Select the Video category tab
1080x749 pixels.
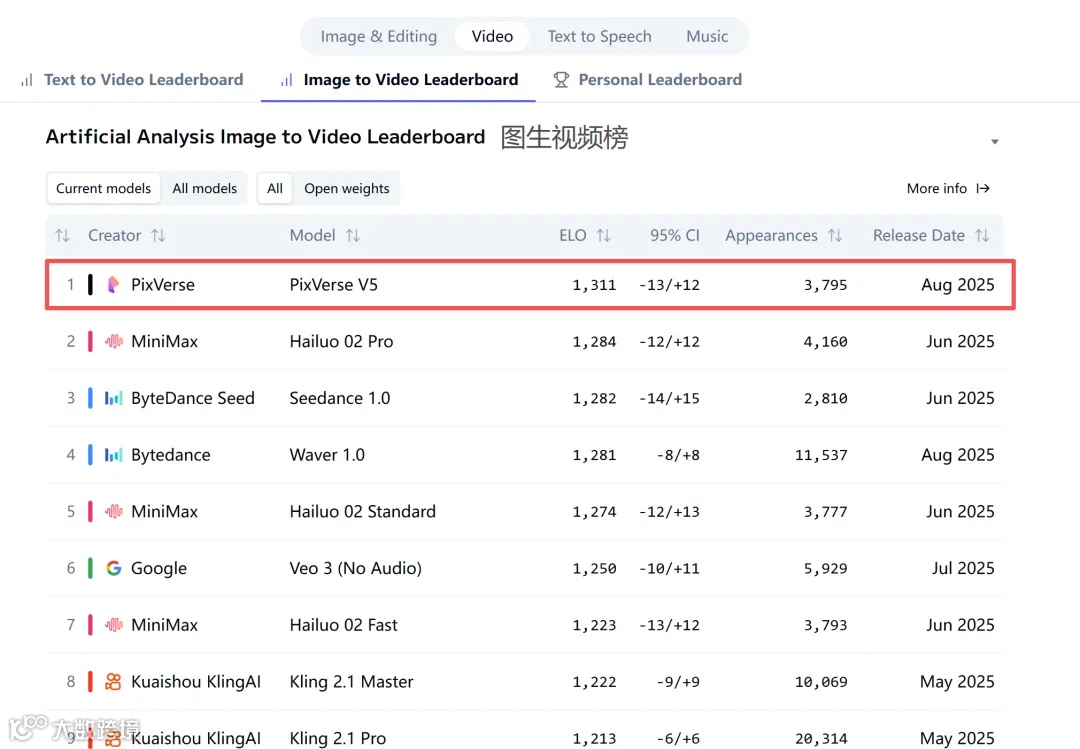coord(492,37)
